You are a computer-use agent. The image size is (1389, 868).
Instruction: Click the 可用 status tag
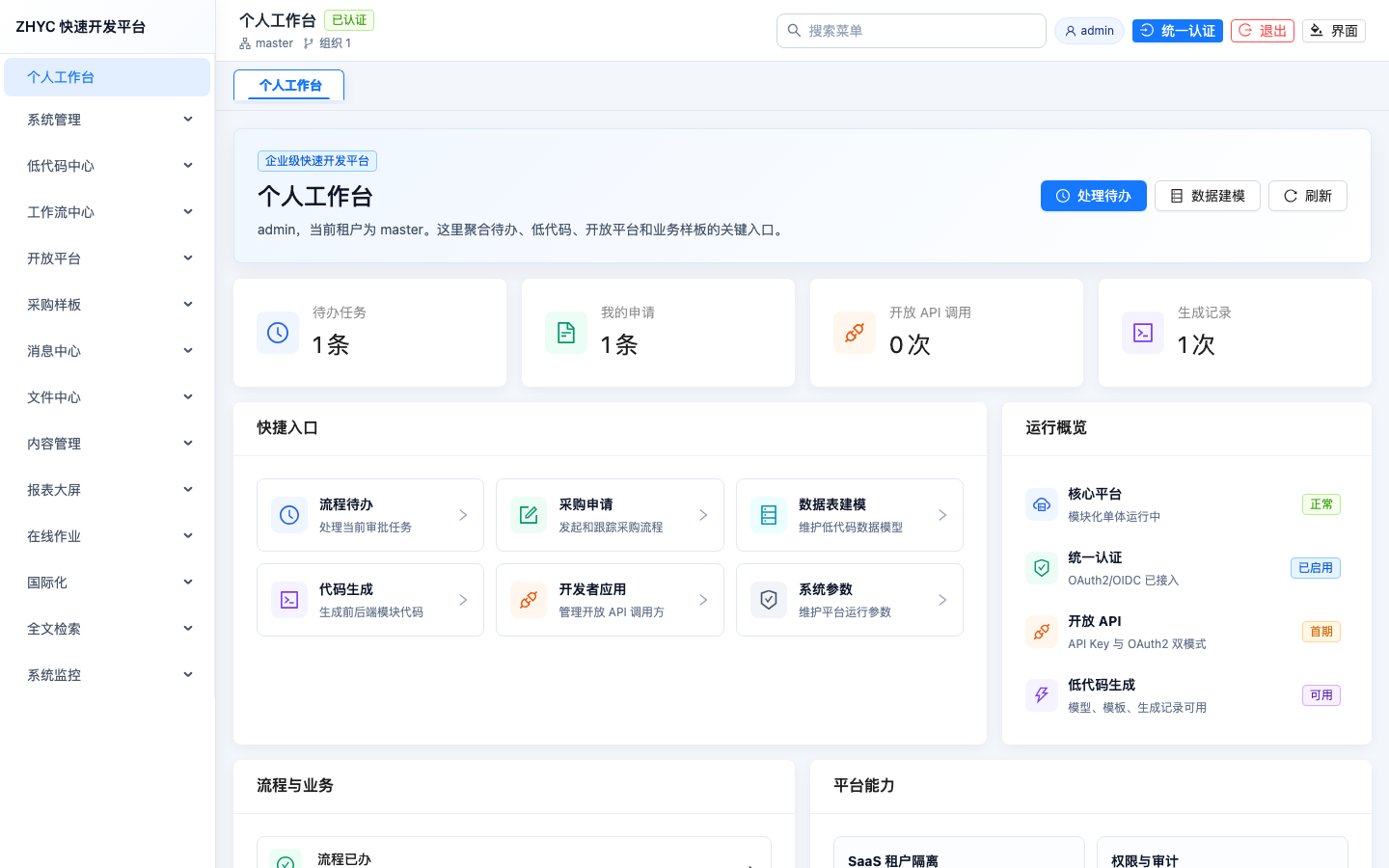pyautogui.click(x=1321, y=695)
